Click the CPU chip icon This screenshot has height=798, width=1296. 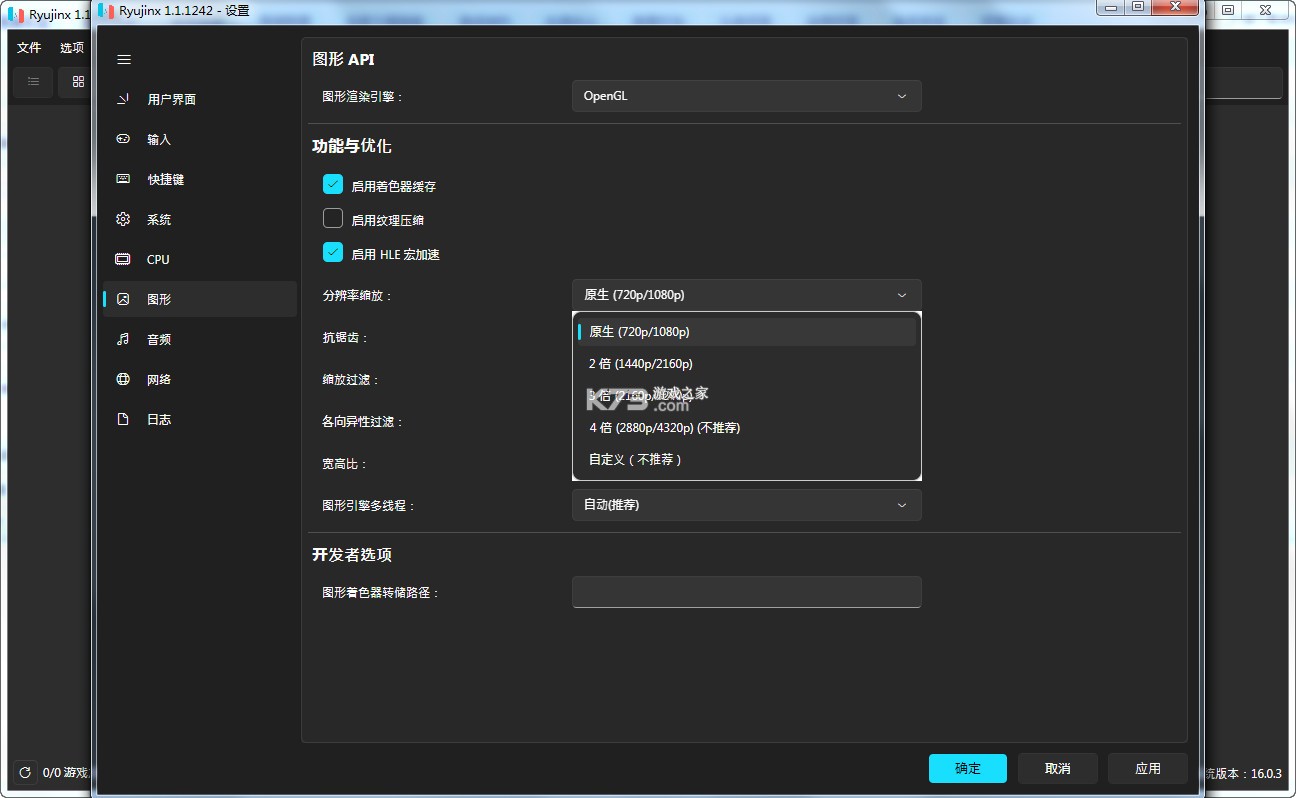(x=123, y=259)
